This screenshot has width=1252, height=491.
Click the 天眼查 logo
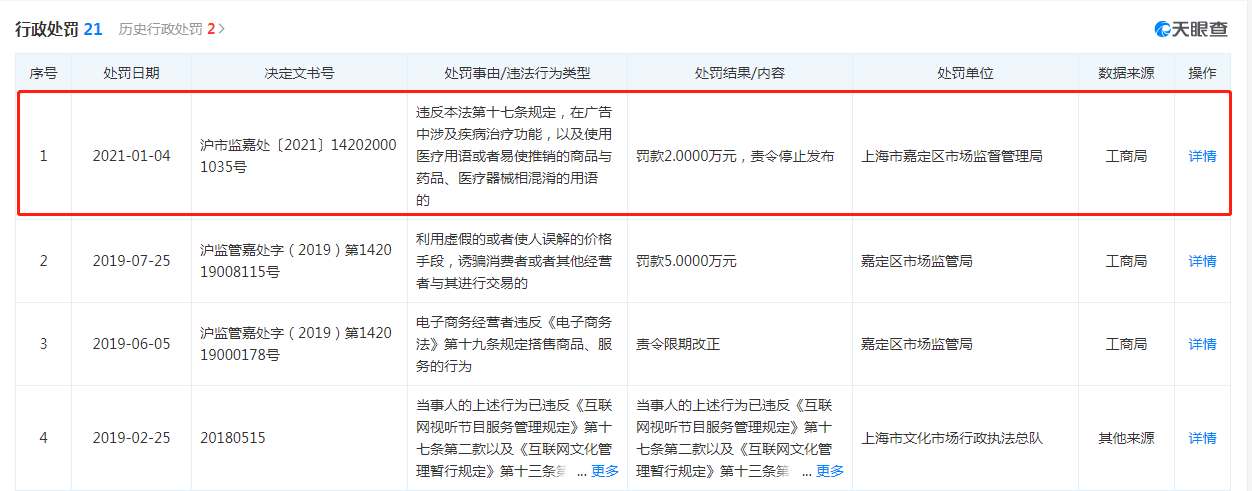click(1191, 29)
